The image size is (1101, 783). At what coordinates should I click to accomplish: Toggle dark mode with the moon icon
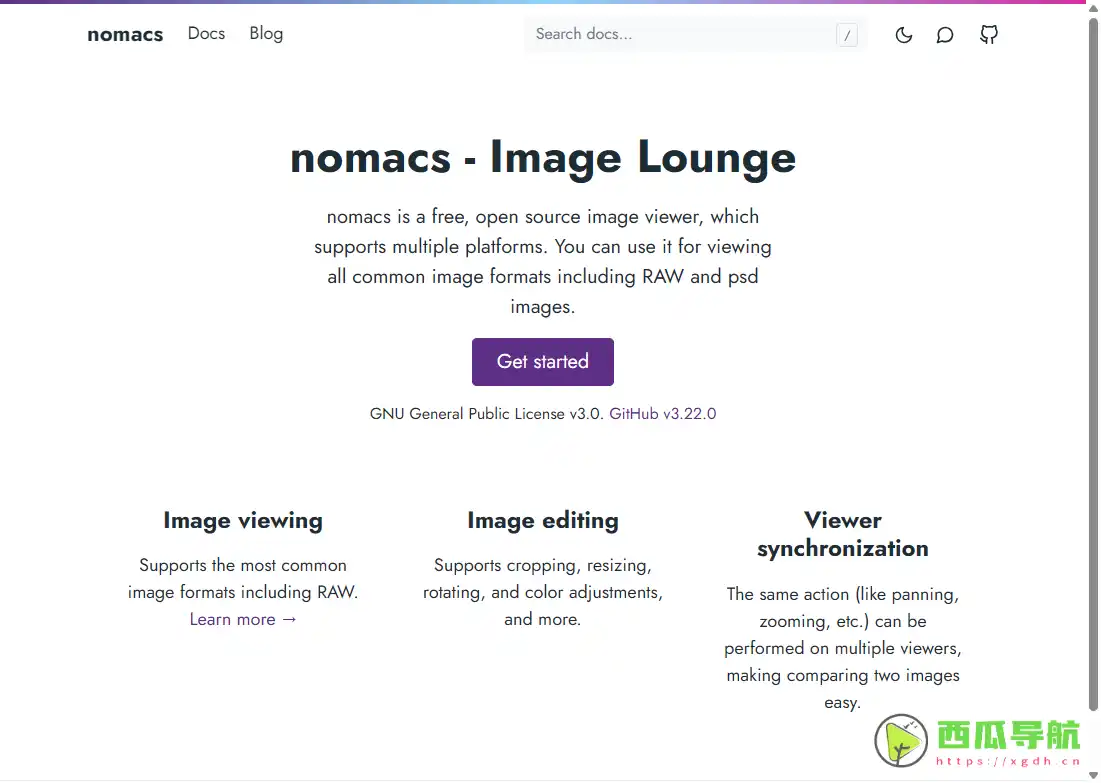click(903, 35)
